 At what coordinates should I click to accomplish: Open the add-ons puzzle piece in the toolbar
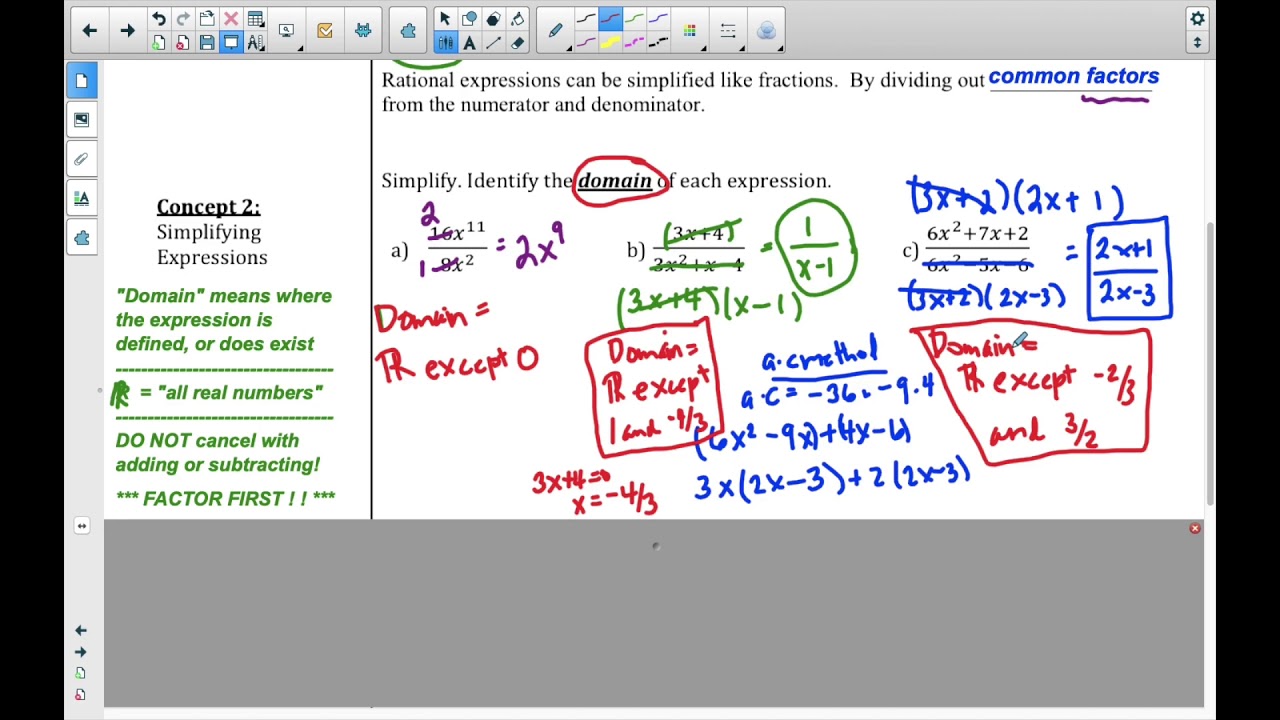(408, 31)
